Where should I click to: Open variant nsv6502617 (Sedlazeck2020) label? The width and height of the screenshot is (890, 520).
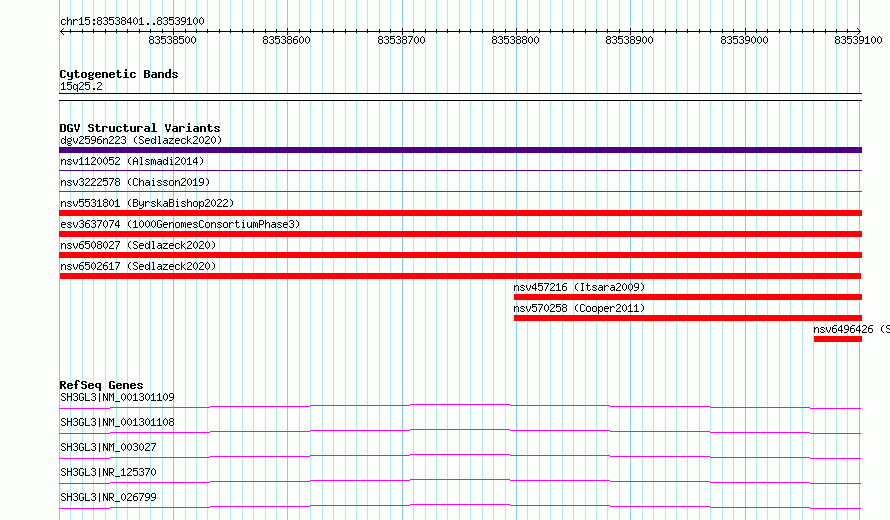pos(138,266)
